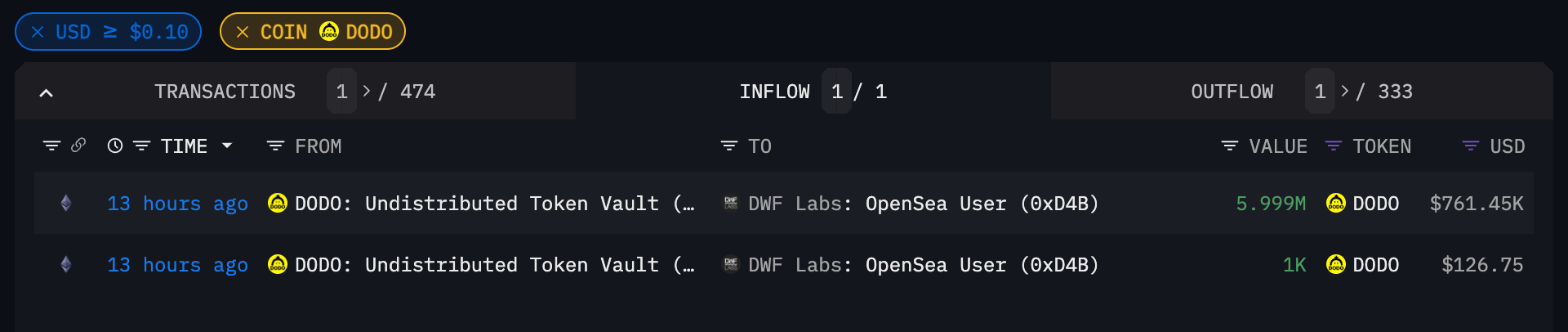
Task: Open the FROM column filter icon
Action: click(x=275, y=146)
